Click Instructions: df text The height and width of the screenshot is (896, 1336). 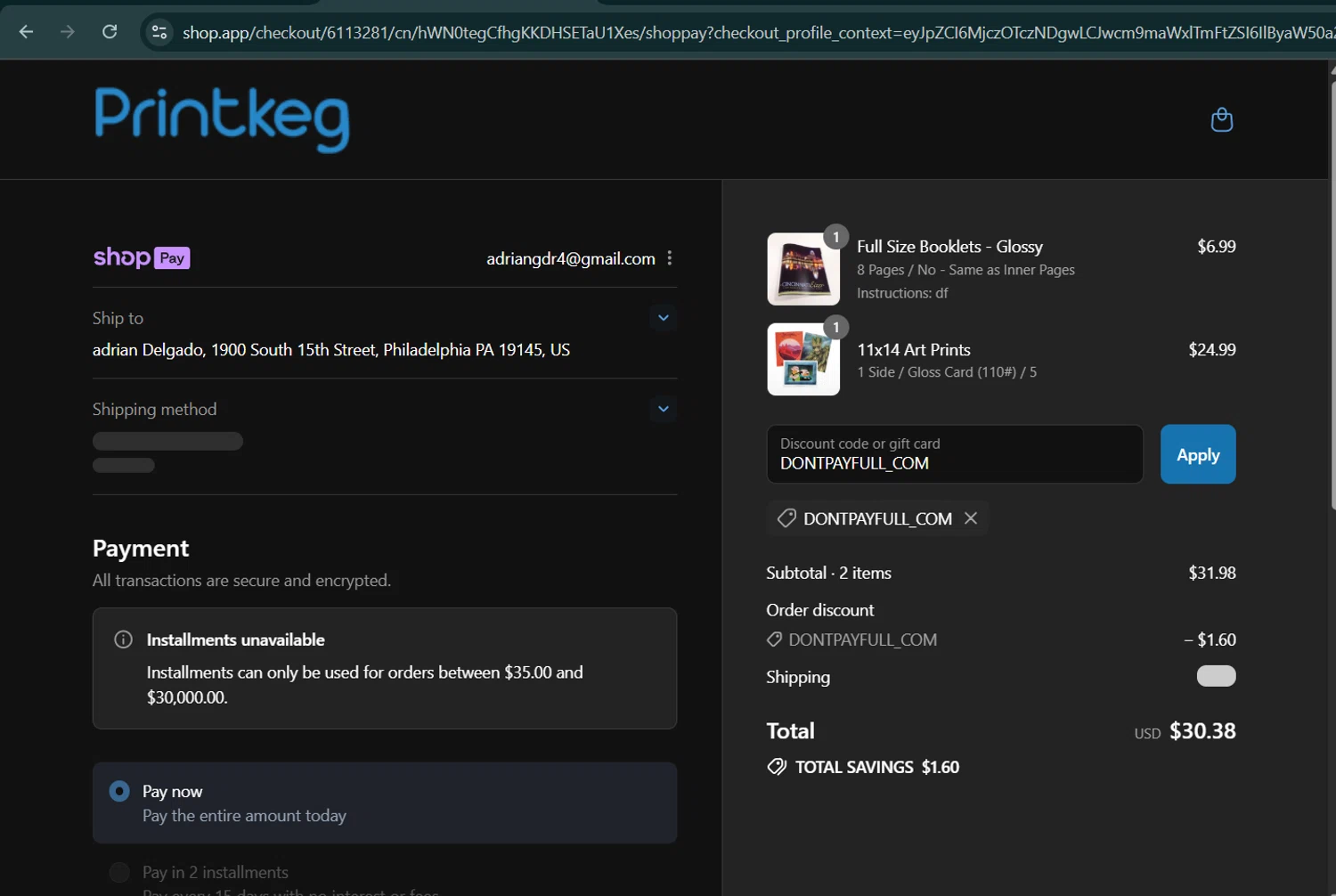click(902, 293)
